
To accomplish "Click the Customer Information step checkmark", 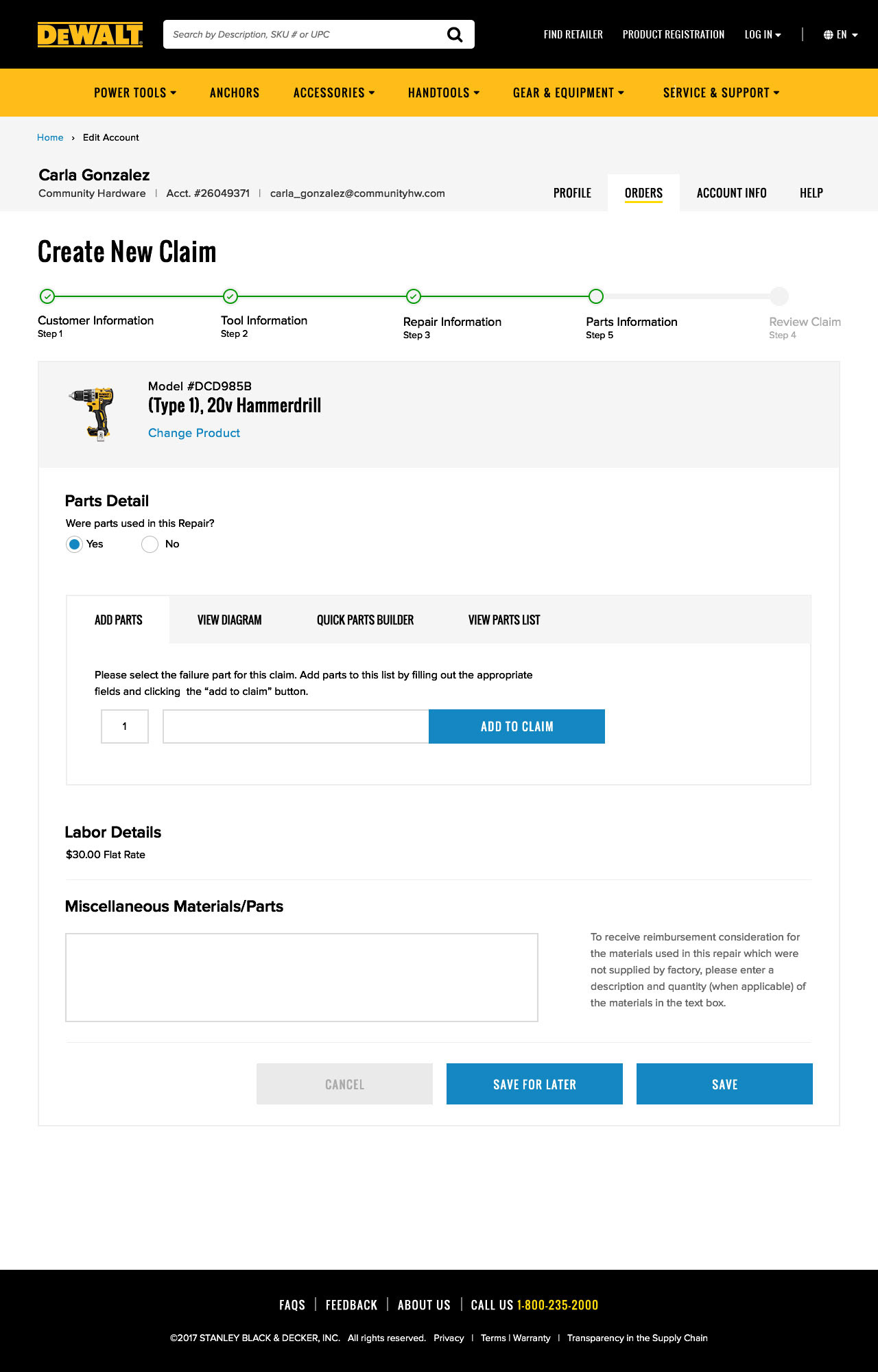I will (x=47, y=296).
